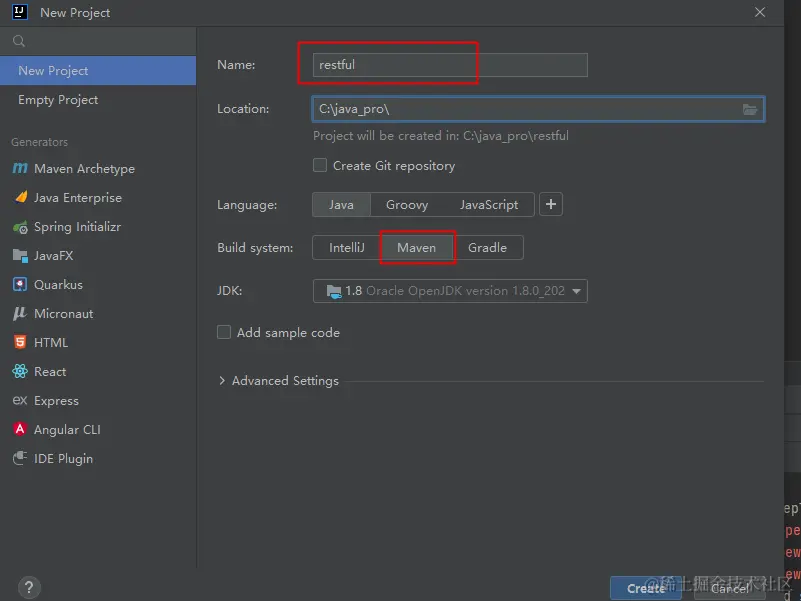Click the JavaFX generator icon
This screenshot has width=801, height=601.
20,256
